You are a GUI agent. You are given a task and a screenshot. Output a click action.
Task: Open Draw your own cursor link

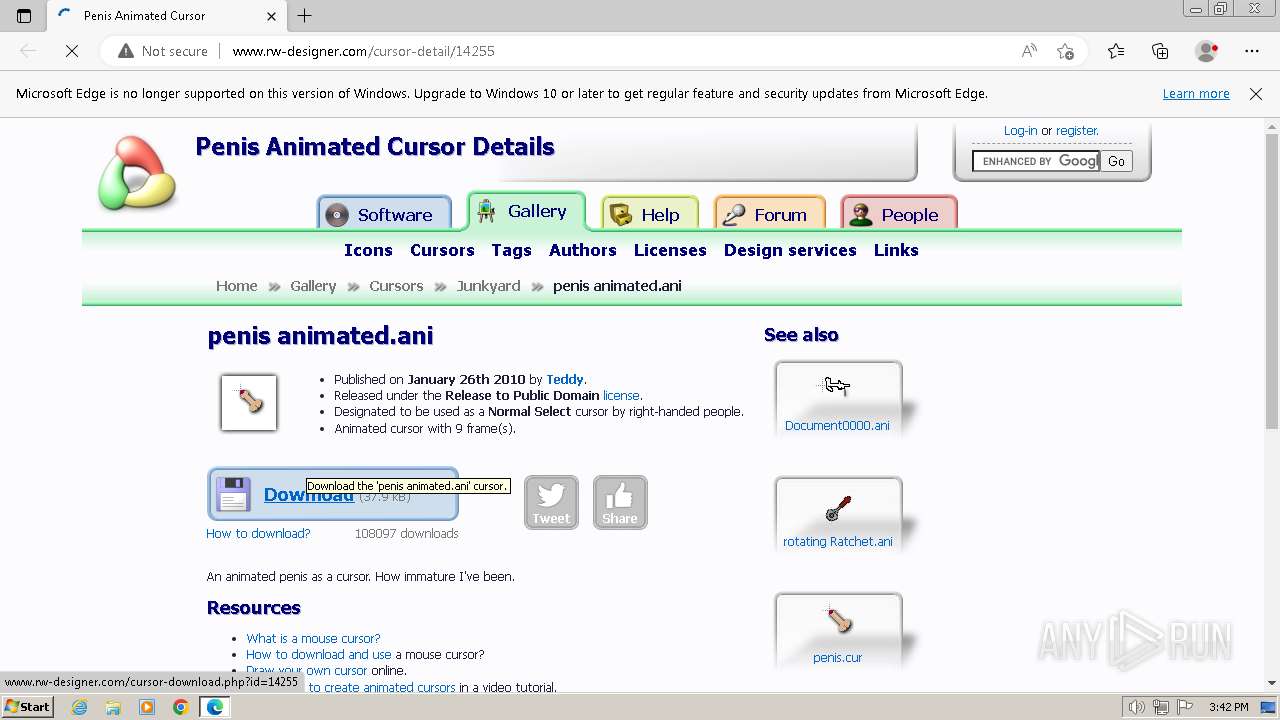[307, 670]
